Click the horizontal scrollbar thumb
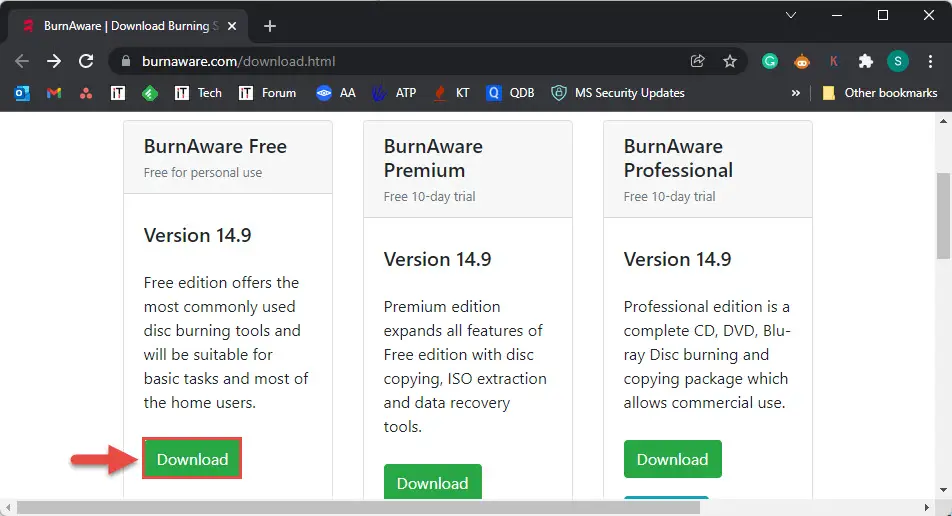This screenshot has width=952, height=516. pyautogui.click(x=358, y=507)
